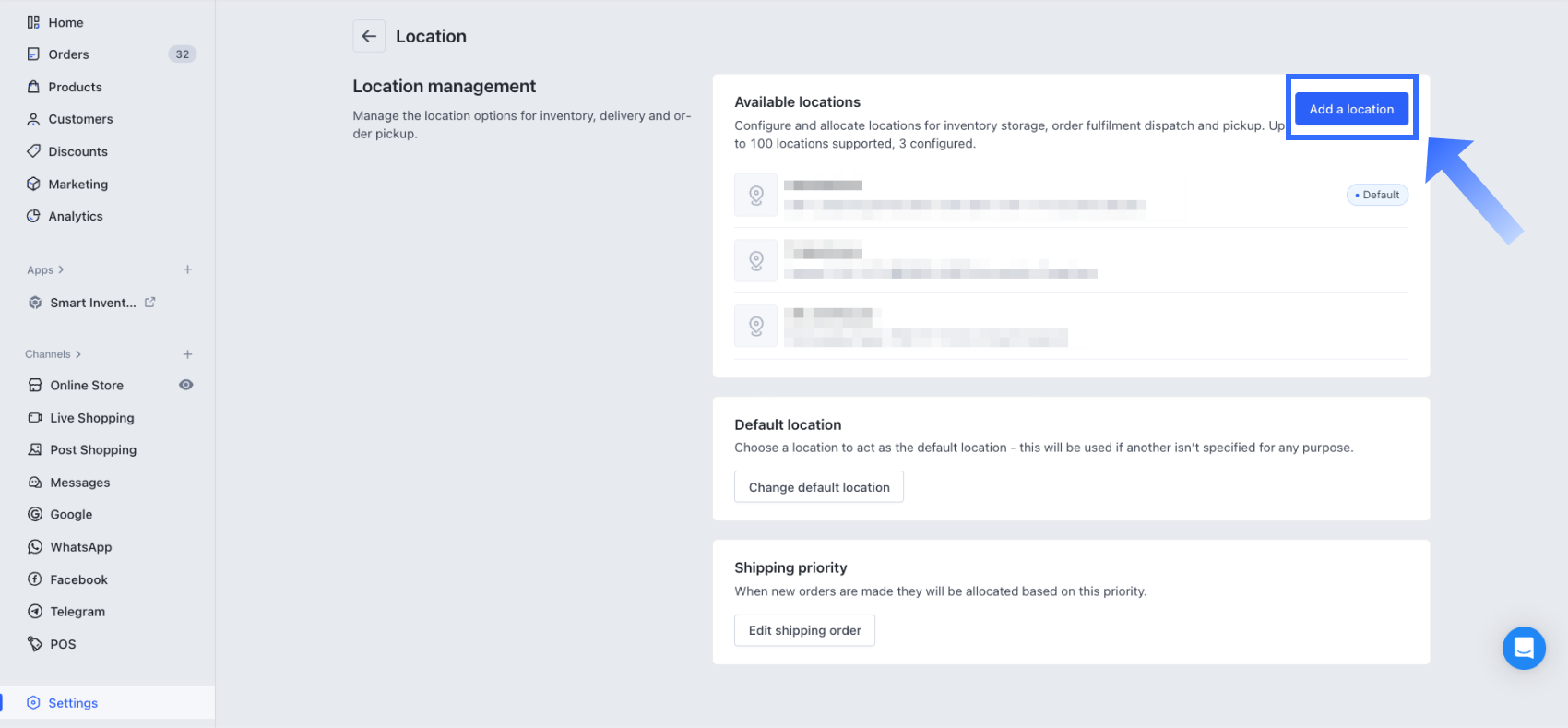1568x728 pixels.
Task: Add a new app with plus icon
Action: tap(187, 269)
